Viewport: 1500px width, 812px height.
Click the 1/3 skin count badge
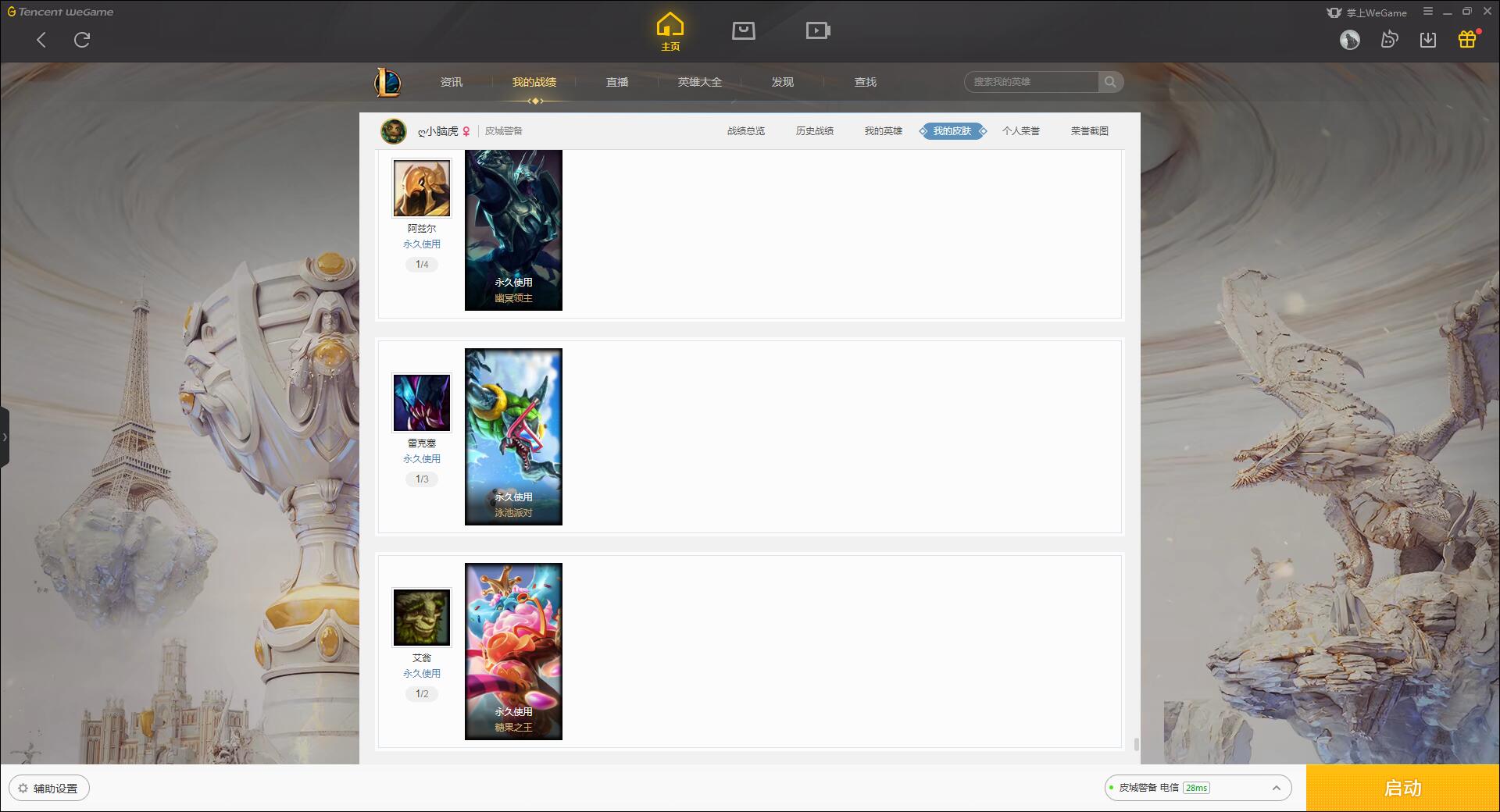(x=422, y=479)
